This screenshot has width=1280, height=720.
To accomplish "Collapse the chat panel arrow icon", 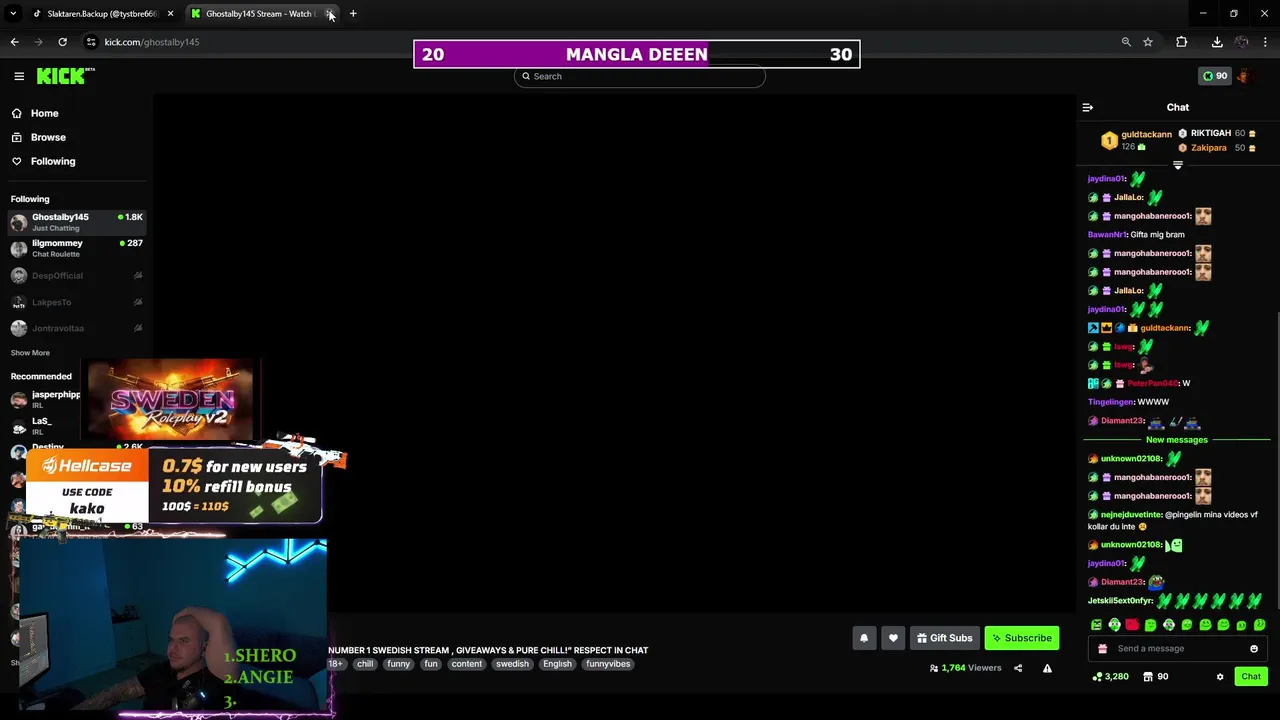I will coord(1088,107).
